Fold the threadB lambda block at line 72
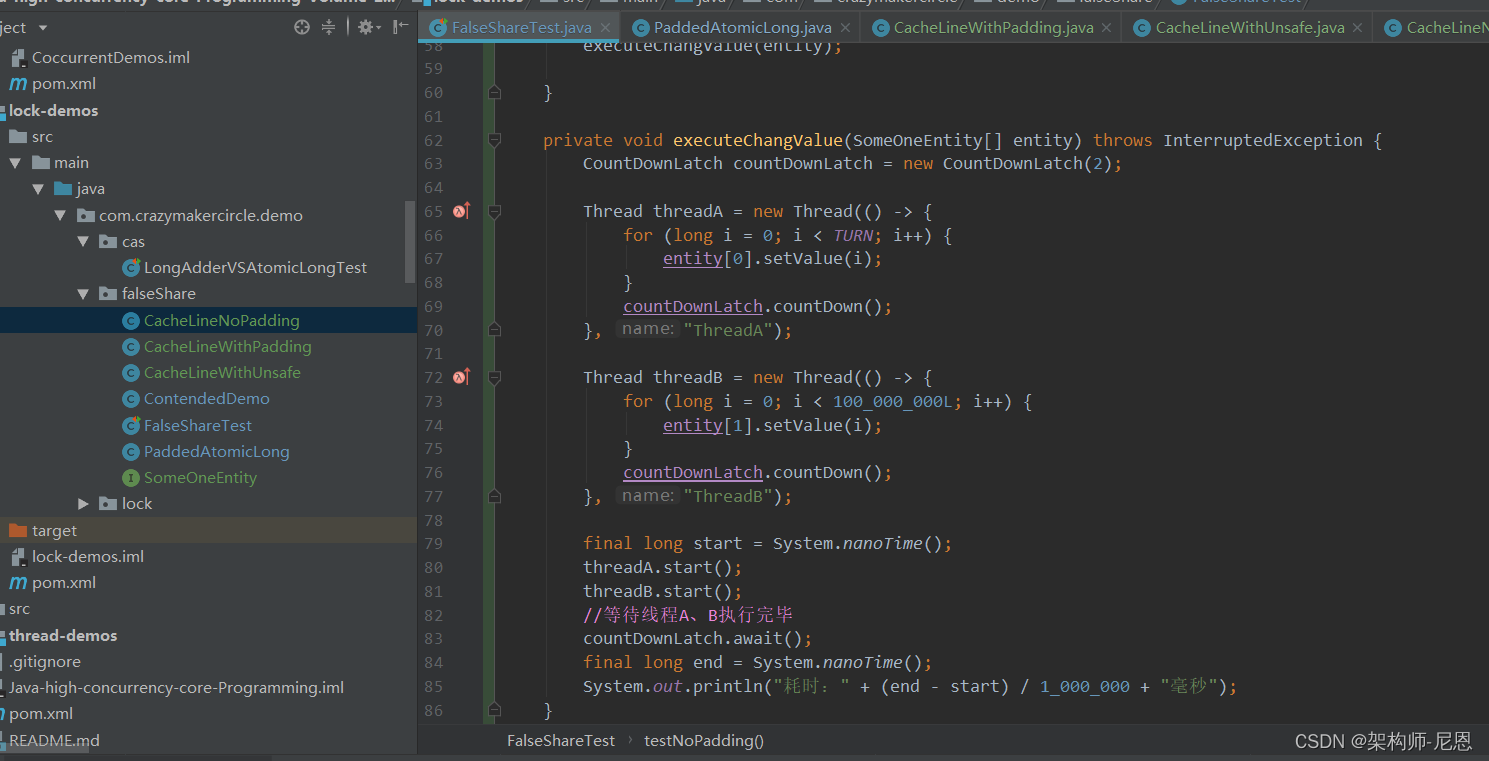This screenshot has width=1489, height=761. pyautogui.click(x=494, y=377)
